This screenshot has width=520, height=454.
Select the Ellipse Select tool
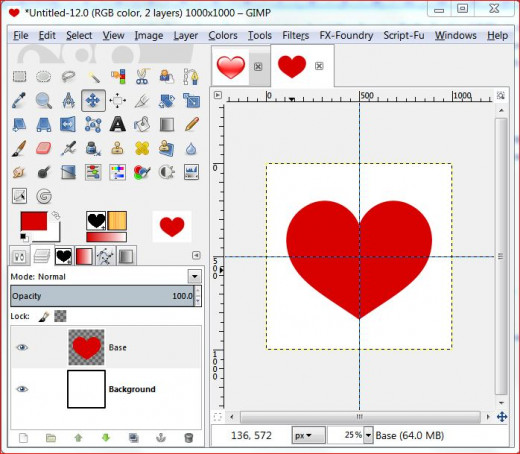tap(44, 76)
